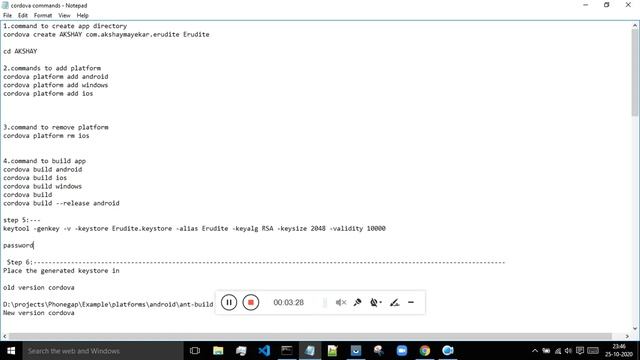Click '2.commands to add platform' heading
The width and height of the screenshot is (640, 360).
coord(52,68)
